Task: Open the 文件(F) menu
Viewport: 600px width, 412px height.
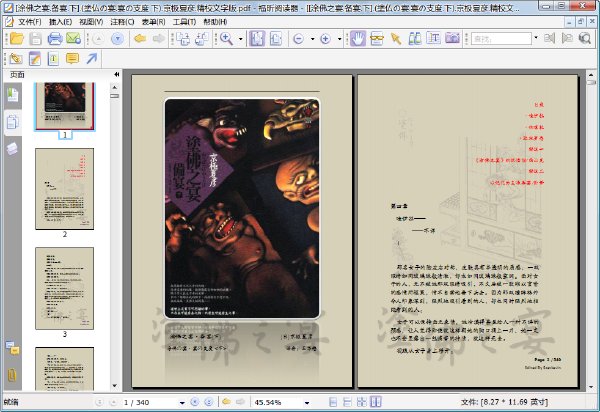Action: tap(29, 22)
